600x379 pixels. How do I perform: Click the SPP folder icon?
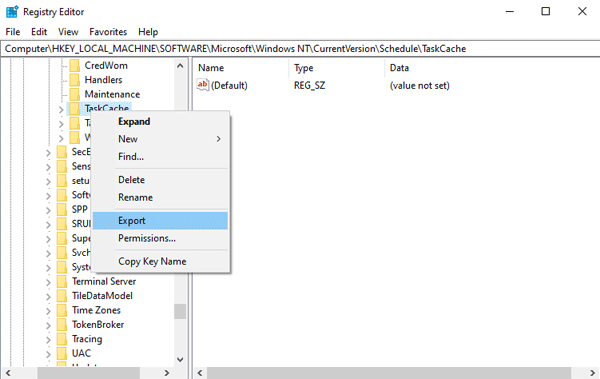pos(62,209)
